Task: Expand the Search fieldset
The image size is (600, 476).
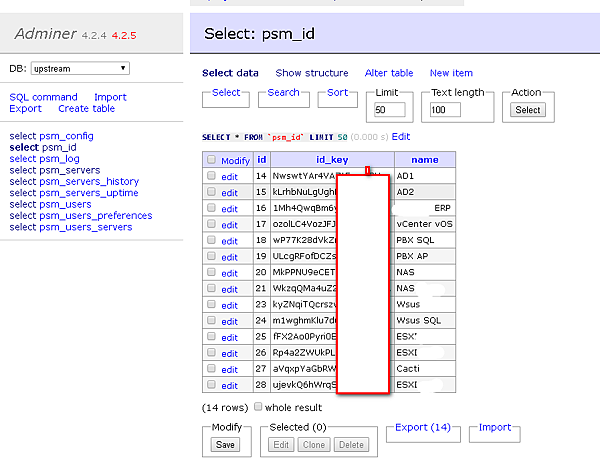Action: 283,93
